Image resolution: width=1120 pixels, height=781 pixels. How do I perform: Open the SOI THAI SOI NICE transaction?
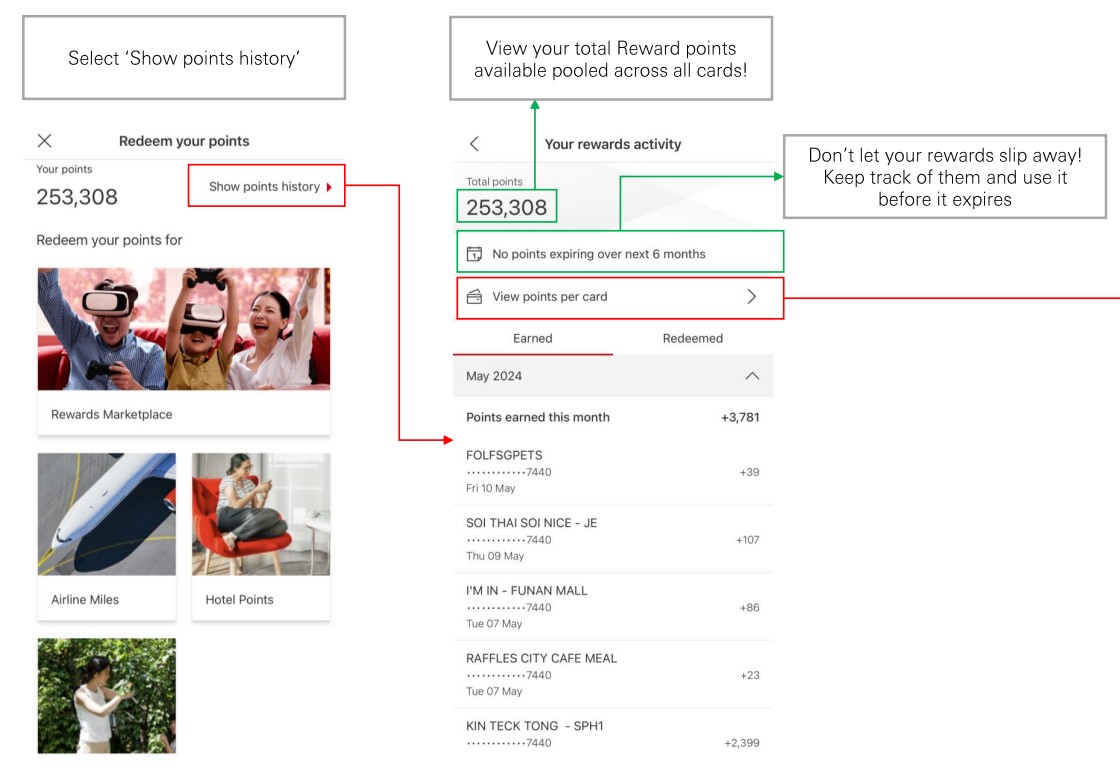612,539
